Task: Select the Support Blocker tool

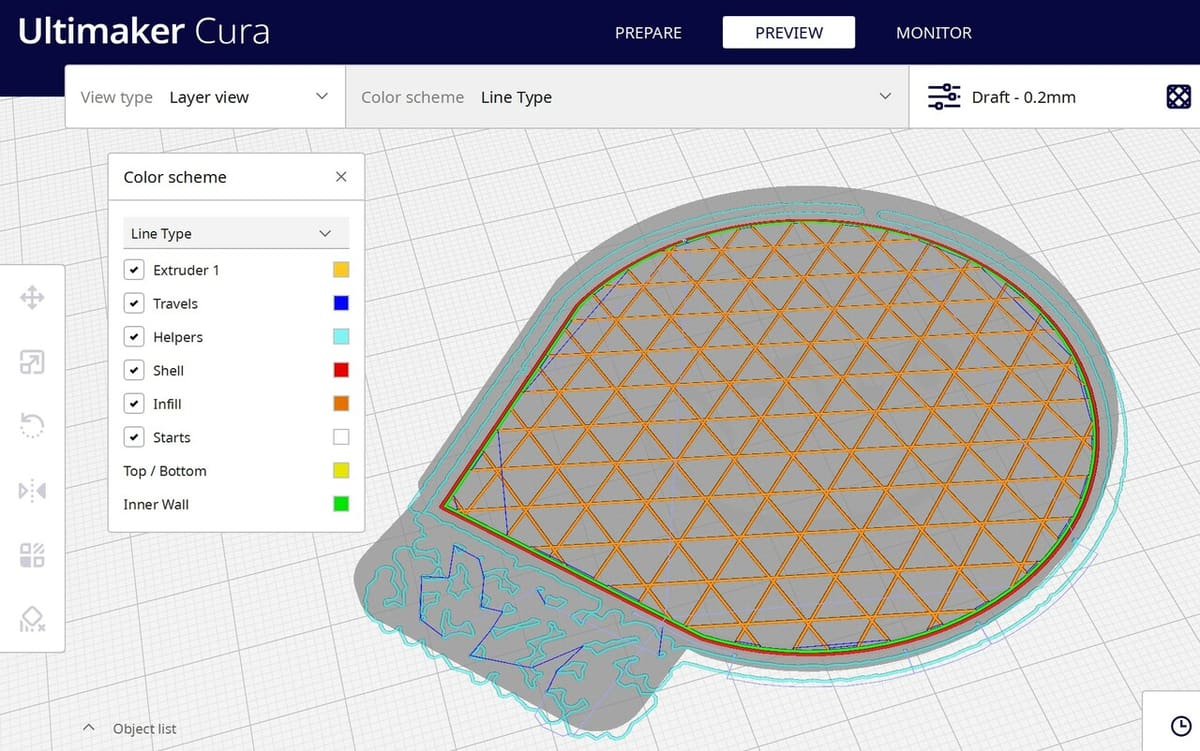Action: point(32,619)
